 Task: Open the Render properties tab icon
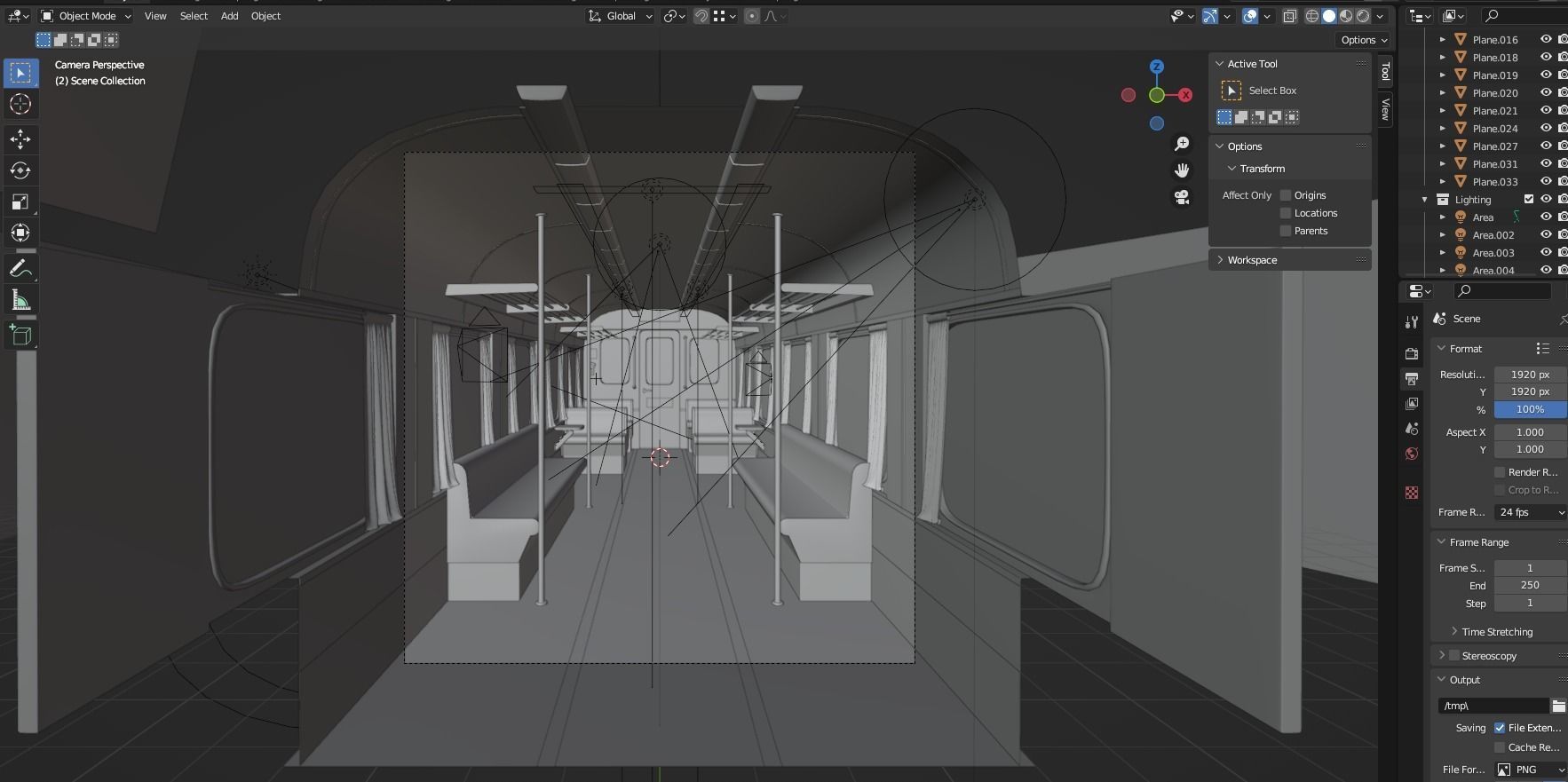click(1412, 353)
